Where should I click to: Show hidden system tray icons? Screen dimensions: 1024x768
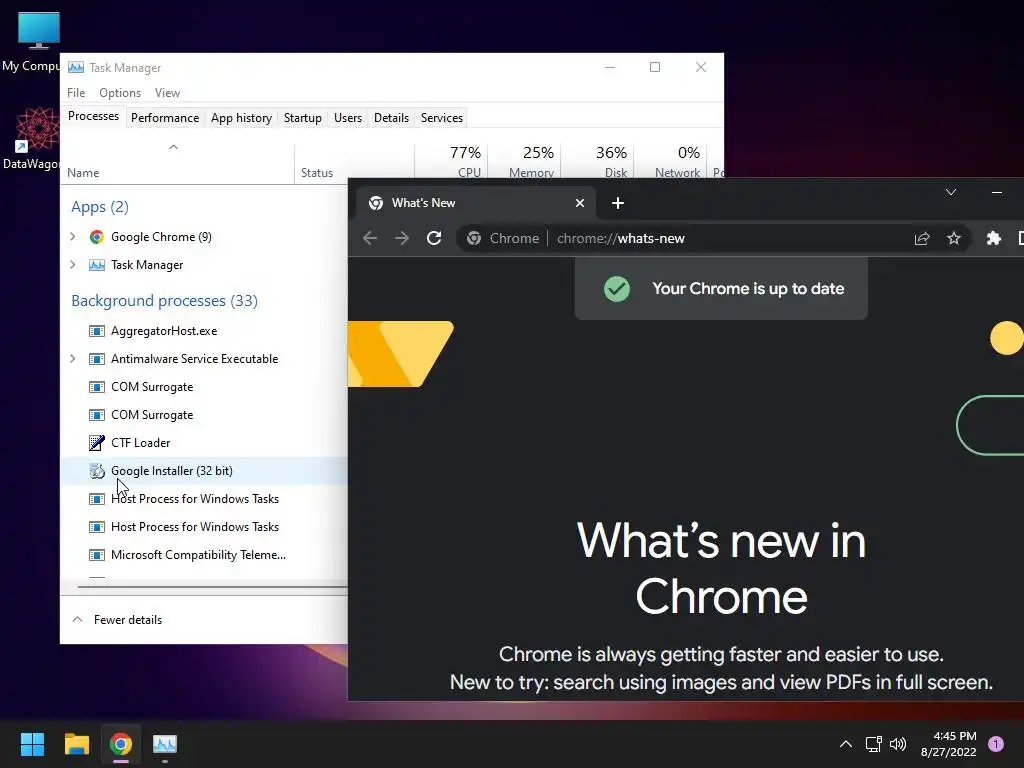[x=845, y=744]
